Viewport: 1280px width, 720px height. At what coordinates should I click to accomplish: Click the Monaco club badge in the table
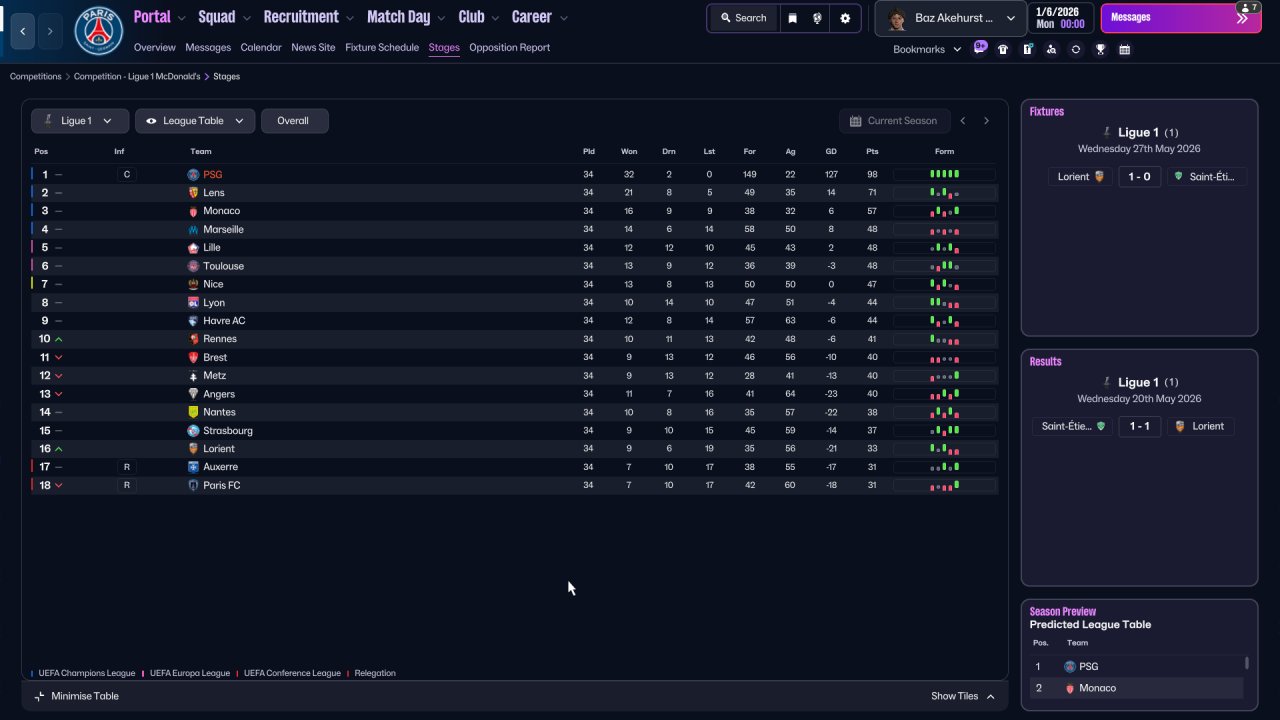(x=193, y=211)
